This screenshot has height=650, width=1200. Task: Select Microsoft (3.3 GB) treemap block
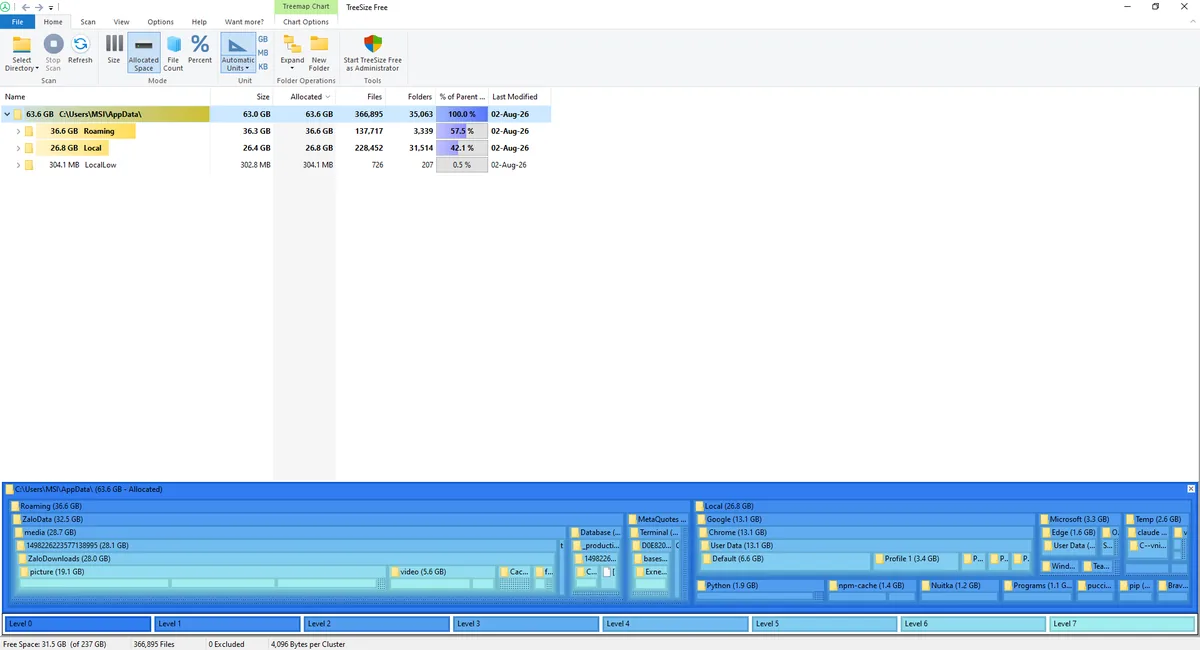1080,520
